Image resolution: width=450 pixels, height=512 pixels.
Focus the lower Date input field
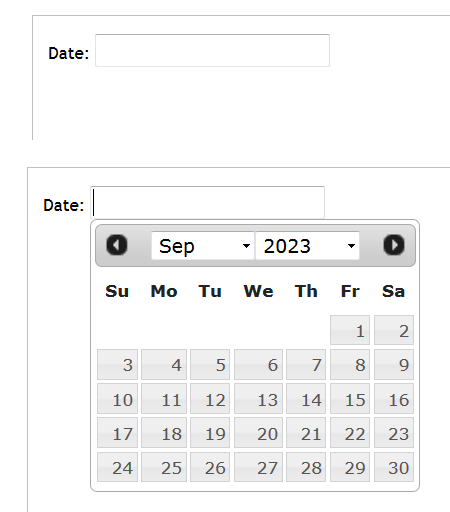coord(207,202)
